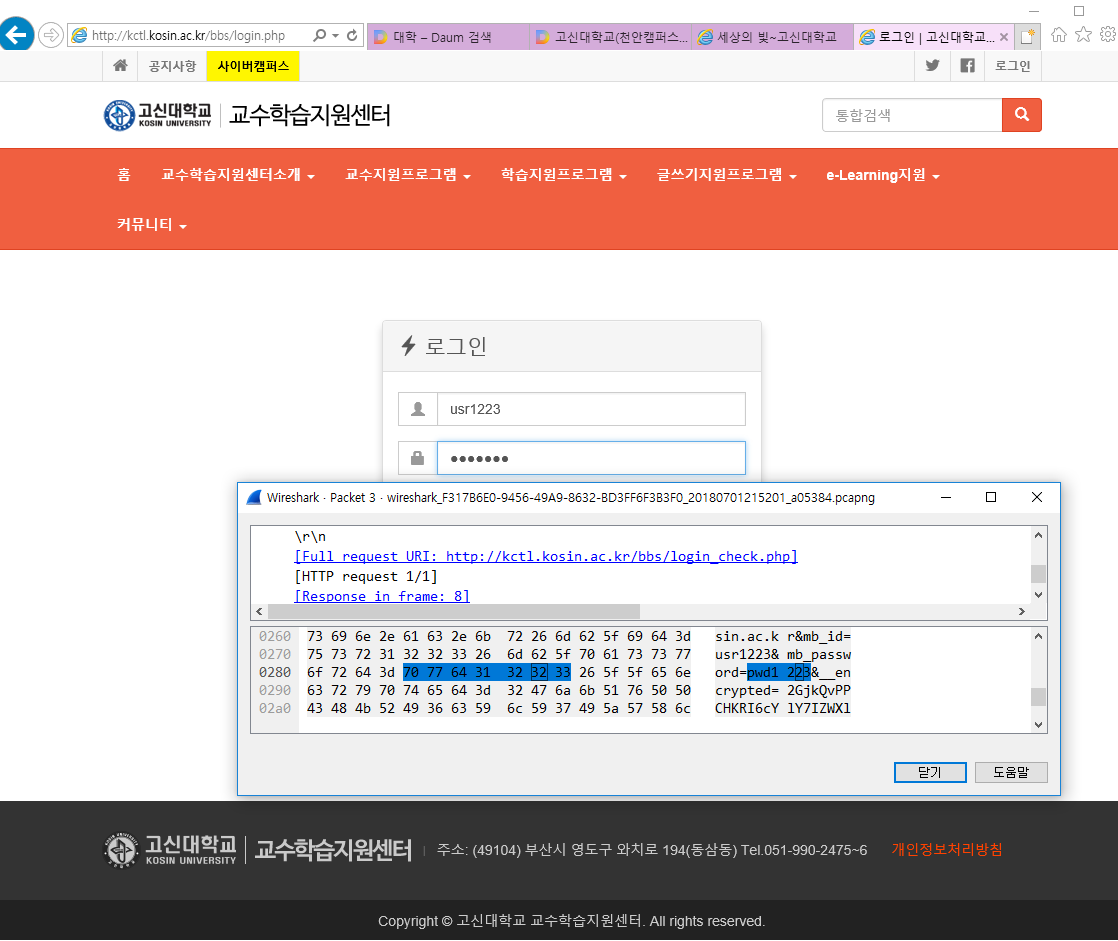
Task: Click the browser forward arrow button
Action: 51,35
